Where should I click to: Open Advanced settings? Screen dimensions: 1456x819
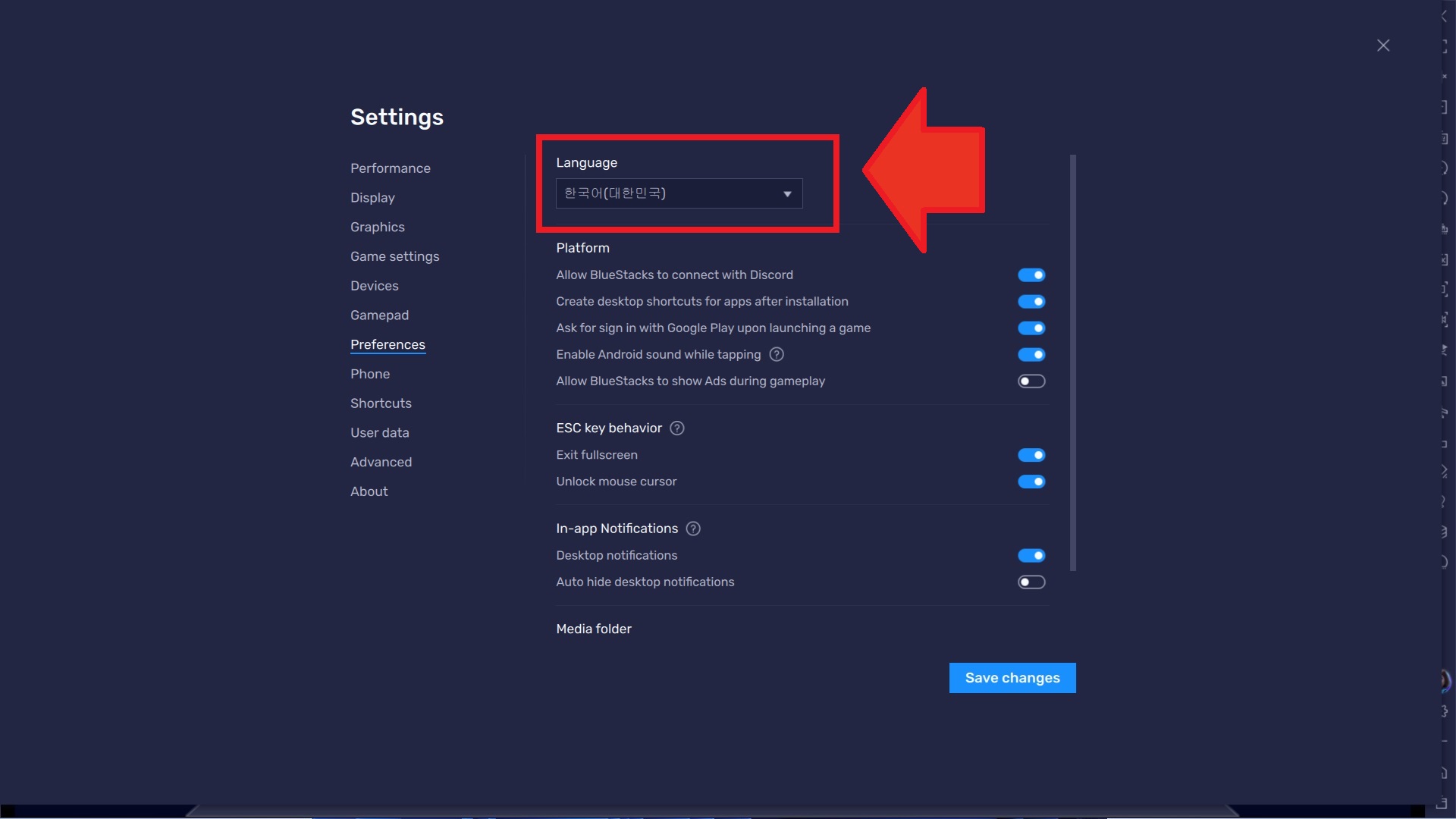pyautogui.click(x=381, y=463)
